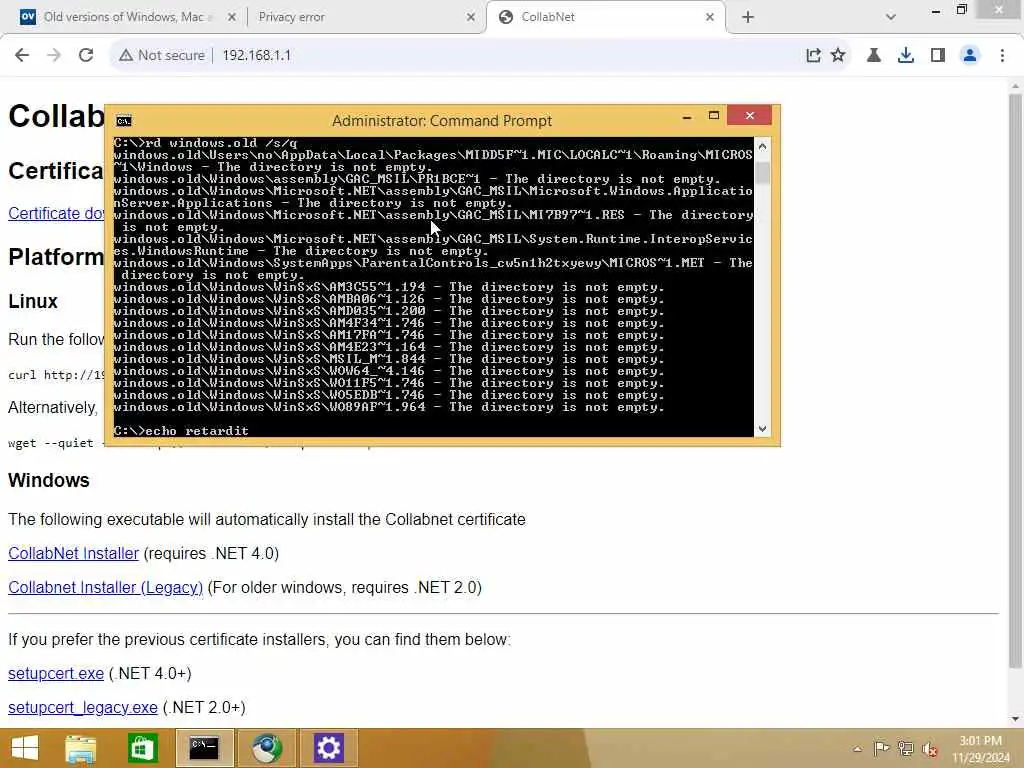The width and height of the screenshot is (1024, 768).
Task: Click Old versions tab favicon
Action: [28, 17]
